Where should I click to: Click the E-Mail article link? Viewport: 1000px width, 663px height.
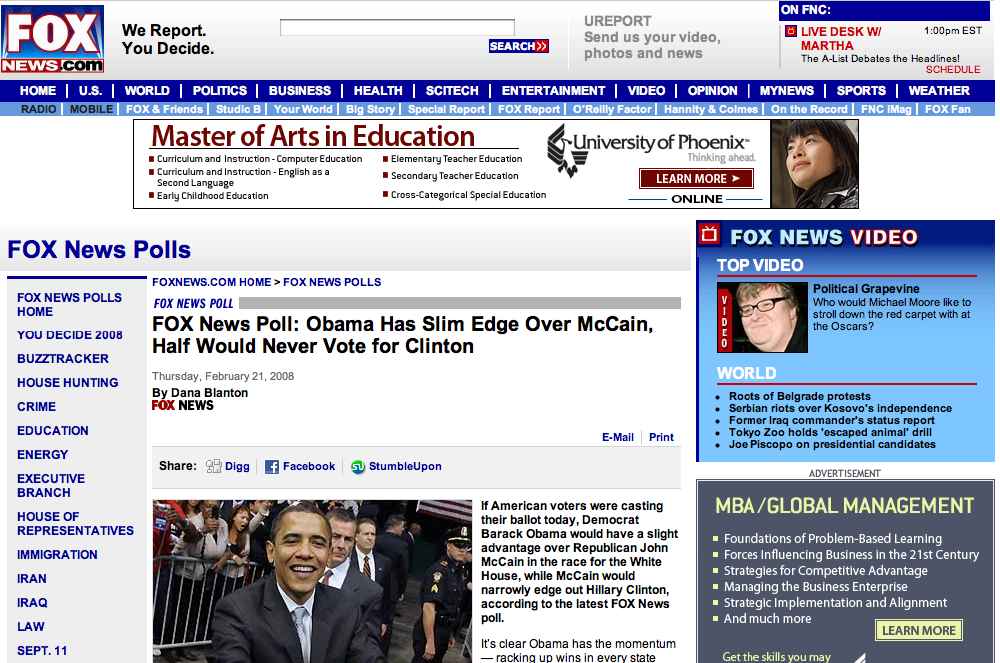(617, 437)
